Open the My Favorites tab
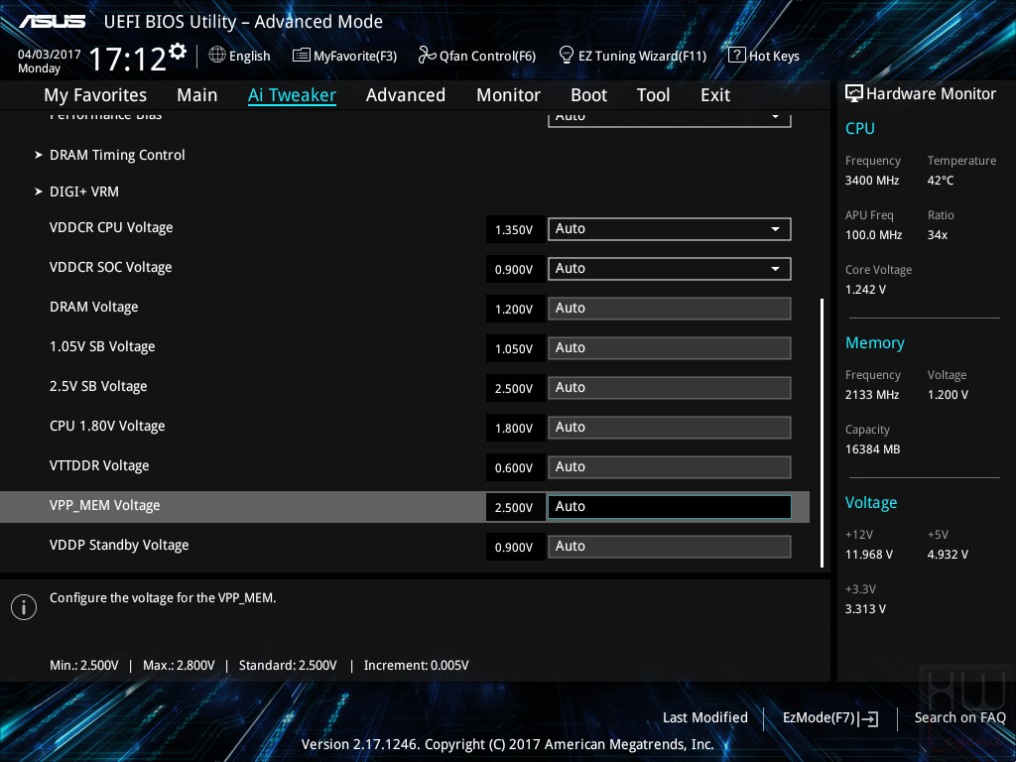Image resolution: width=1016 pixels, height=762 pixels. [95, 95]
